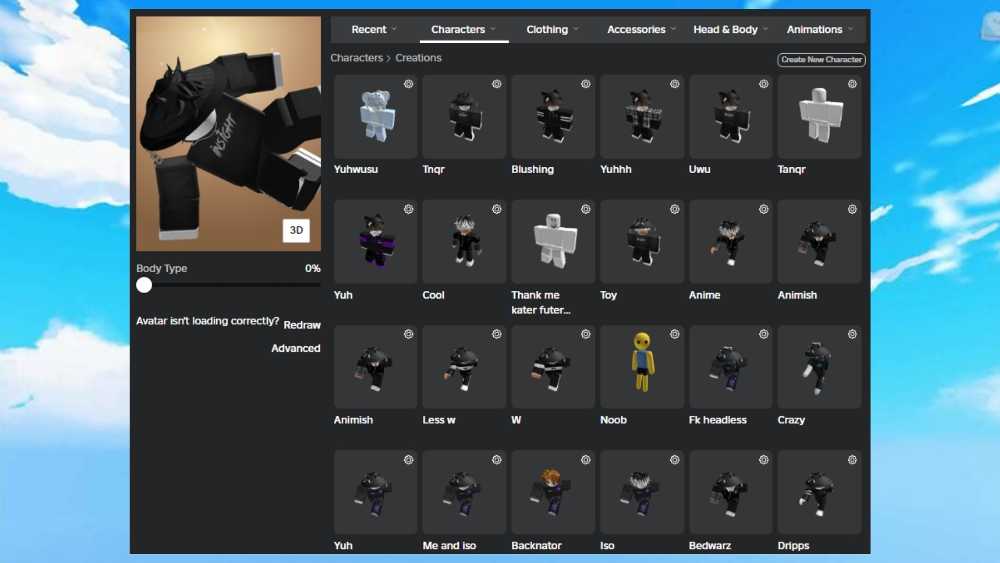Switch to the Head & Body tab
This screenshot has width=1000, height=563.
coord(725,29)
